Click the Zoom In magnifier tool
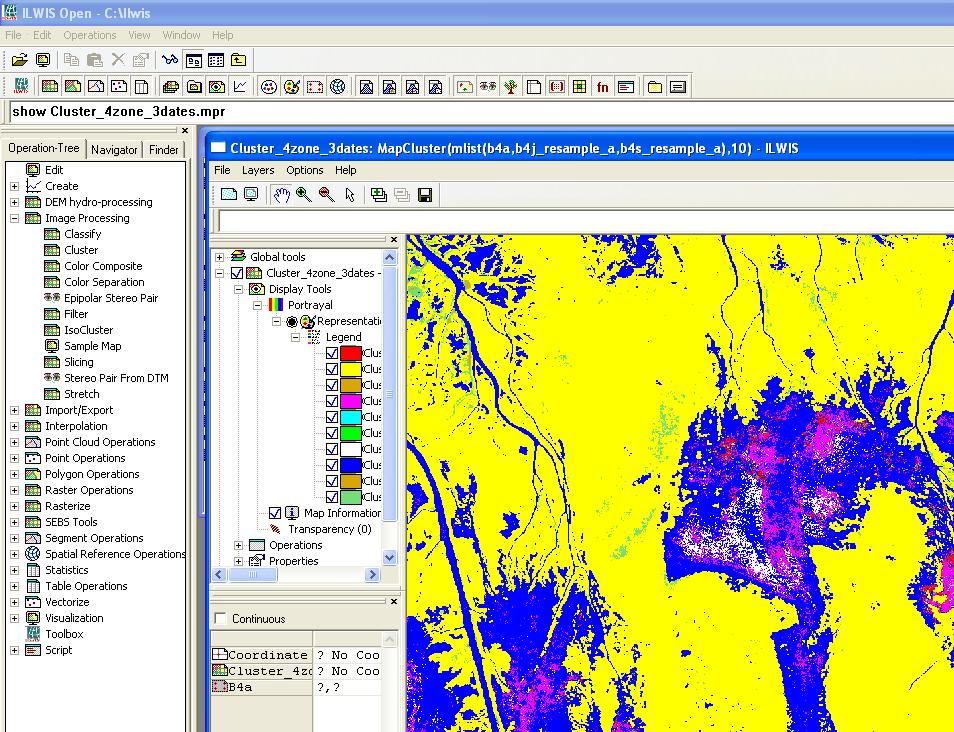 [303, 195]
